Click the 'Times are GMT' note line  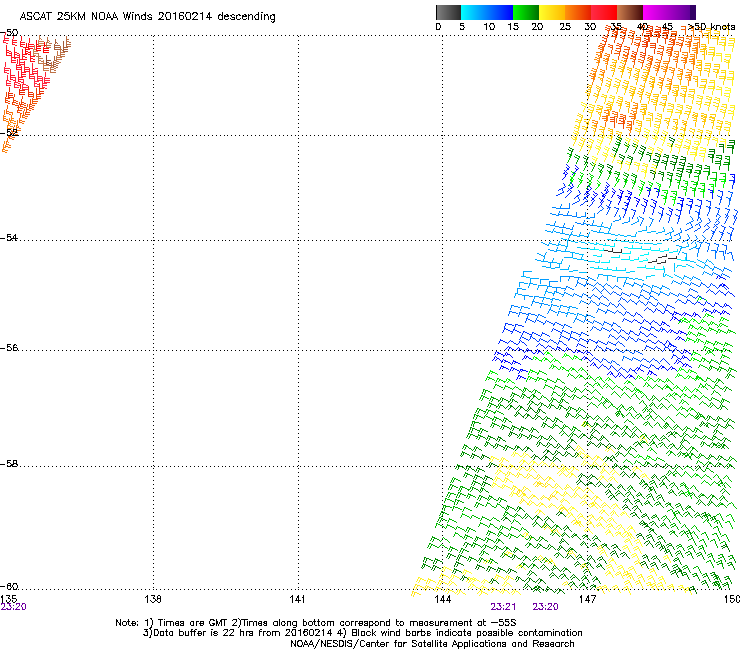pyautogui.click(x=316, y=623)
